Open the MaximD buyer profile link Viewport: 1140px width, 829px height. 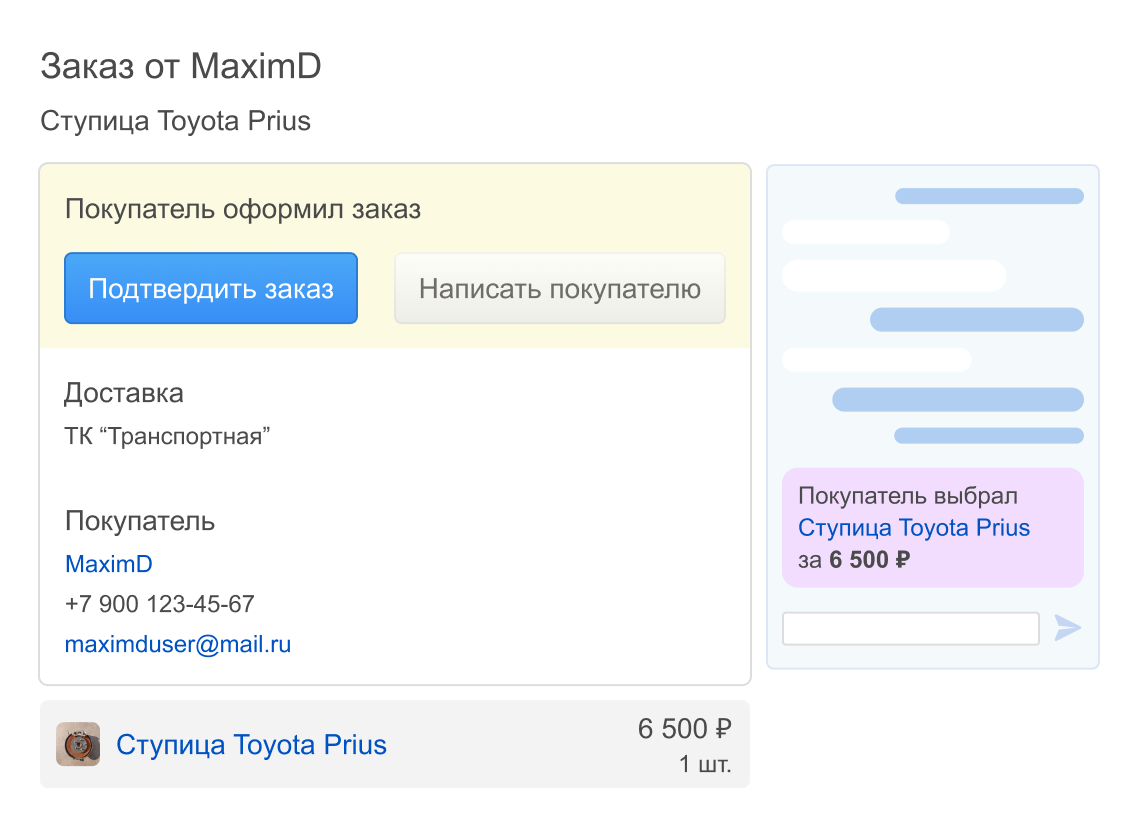tap(109, 564)
